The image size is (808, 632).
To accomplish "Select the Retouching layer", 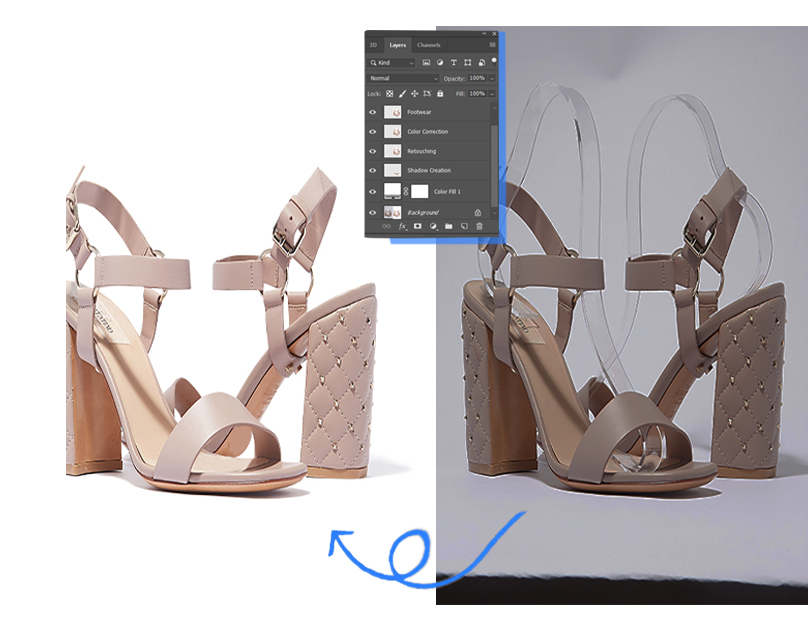I will 422,151.
